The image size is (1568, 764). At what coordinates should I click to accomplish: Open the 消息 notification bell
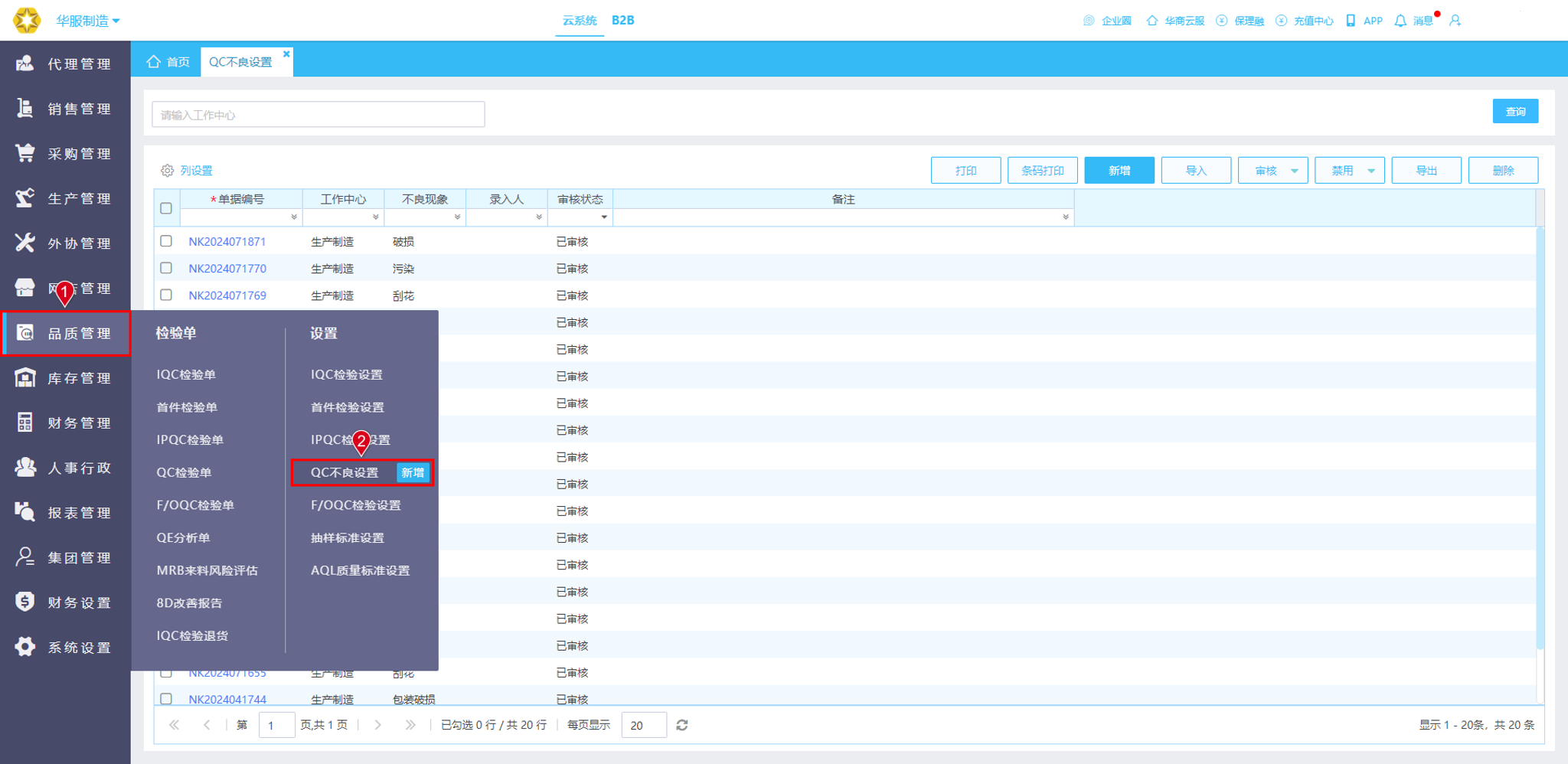1400,21
